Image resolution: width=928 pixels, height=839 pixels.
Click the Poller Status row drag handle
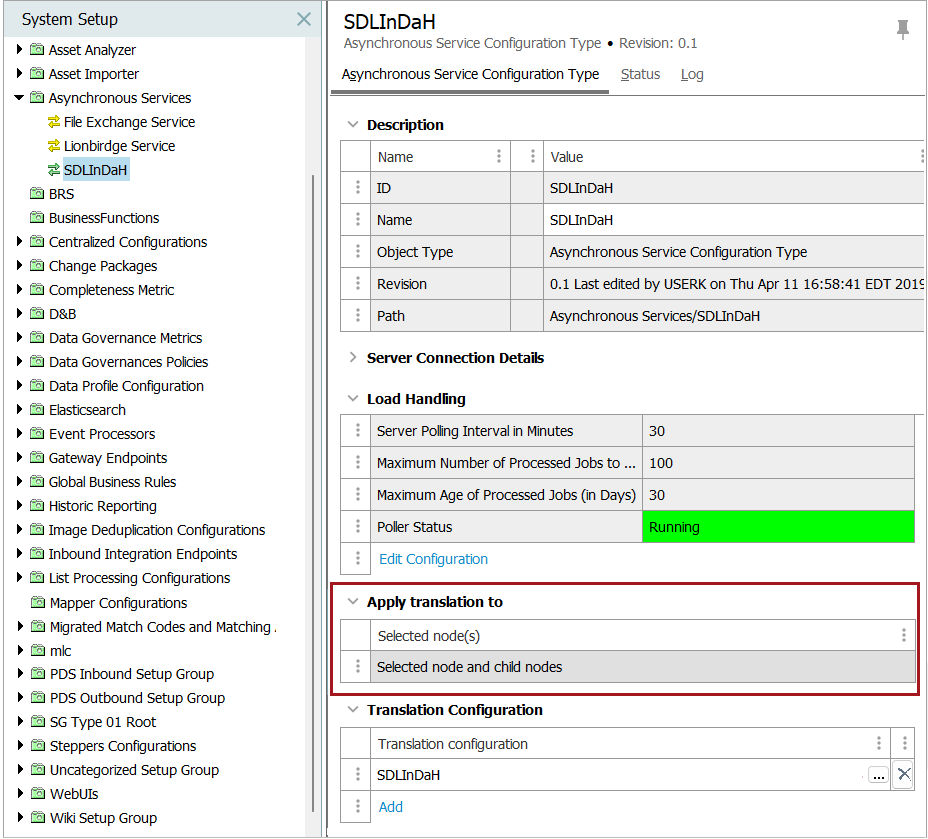[357, 527]
